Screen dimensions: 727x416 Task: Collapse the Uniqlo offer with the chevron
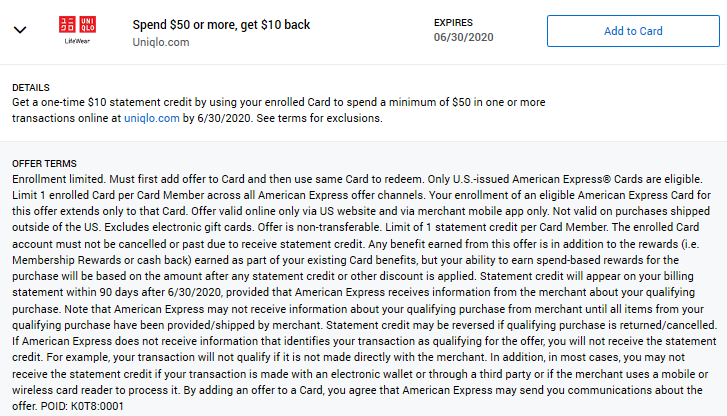click(20, 30)
